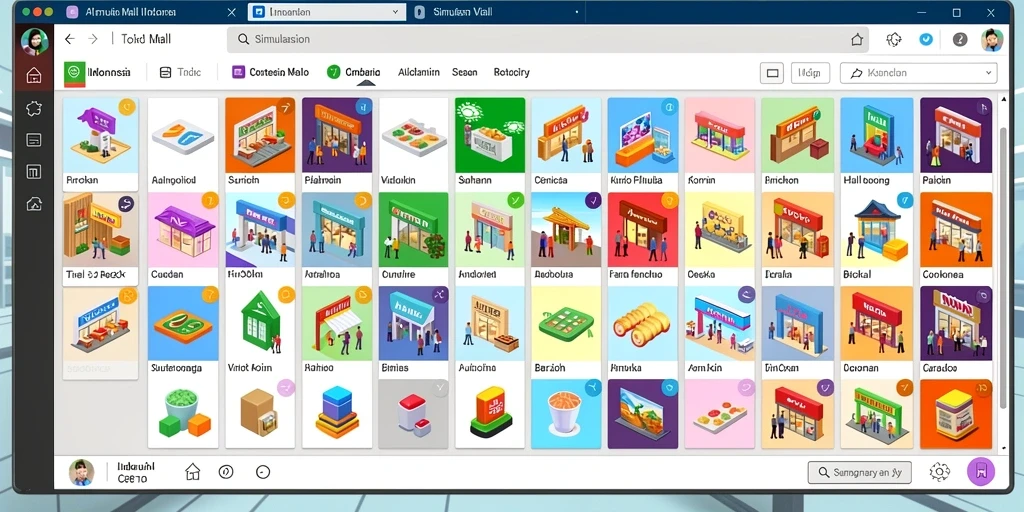The height and width of the screenshot is (512, 1024).
Task: Click the Indonesia button
Action: click(x=98, y=72)
